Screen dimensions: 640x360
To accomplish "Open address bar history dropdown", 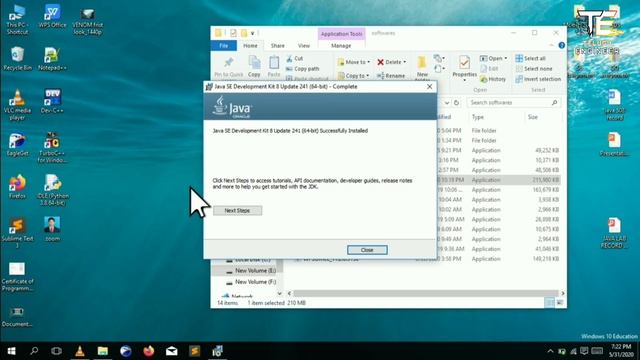I will [447, 103].
